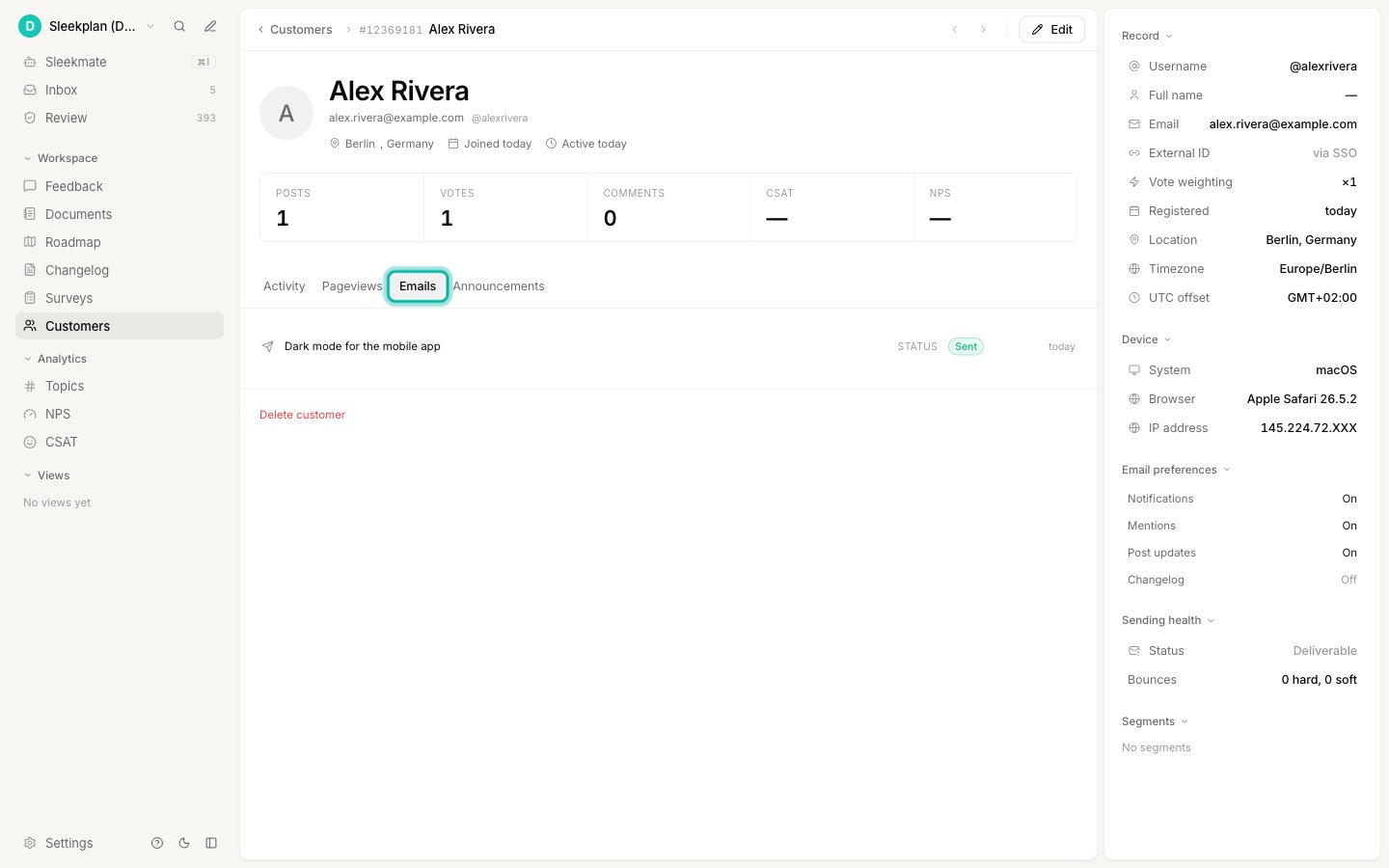
Task: Collapse the Sending health section
Action: pos(1168,620)
